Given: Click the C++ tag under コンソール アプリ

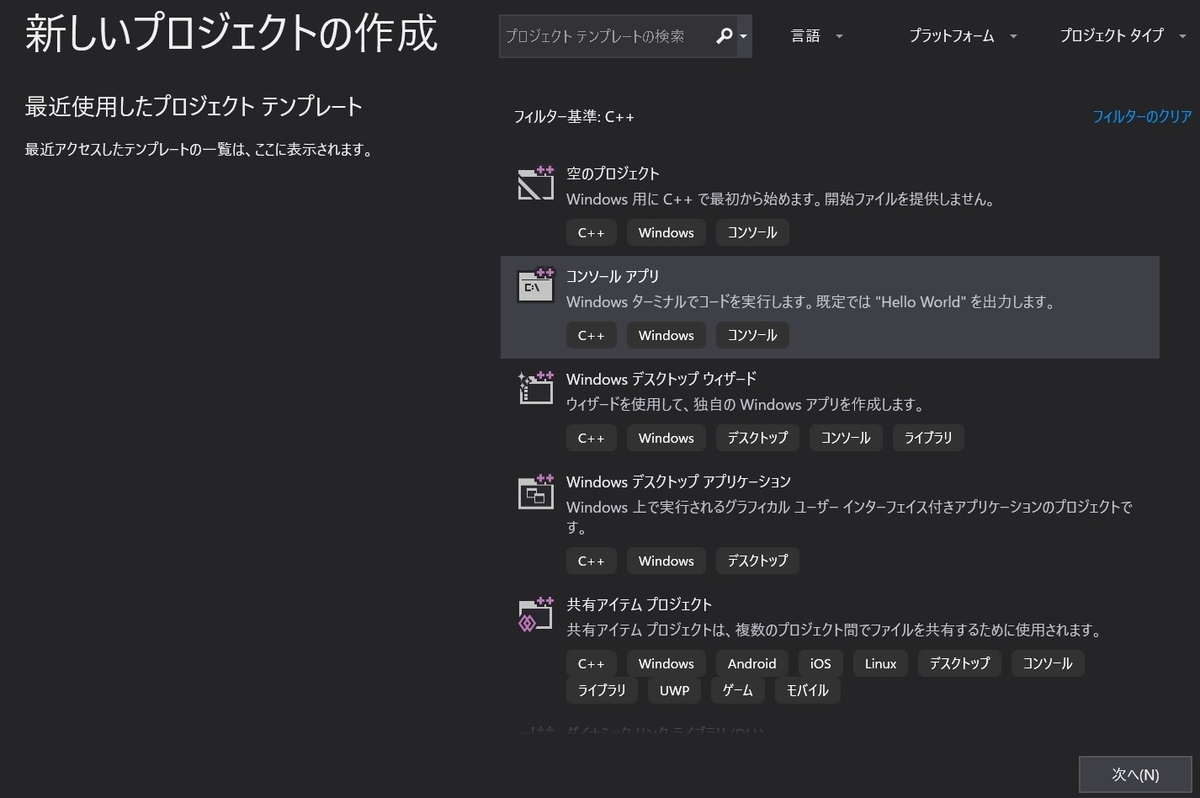Looking at the screenshot, I should click(x=591, y=335).
